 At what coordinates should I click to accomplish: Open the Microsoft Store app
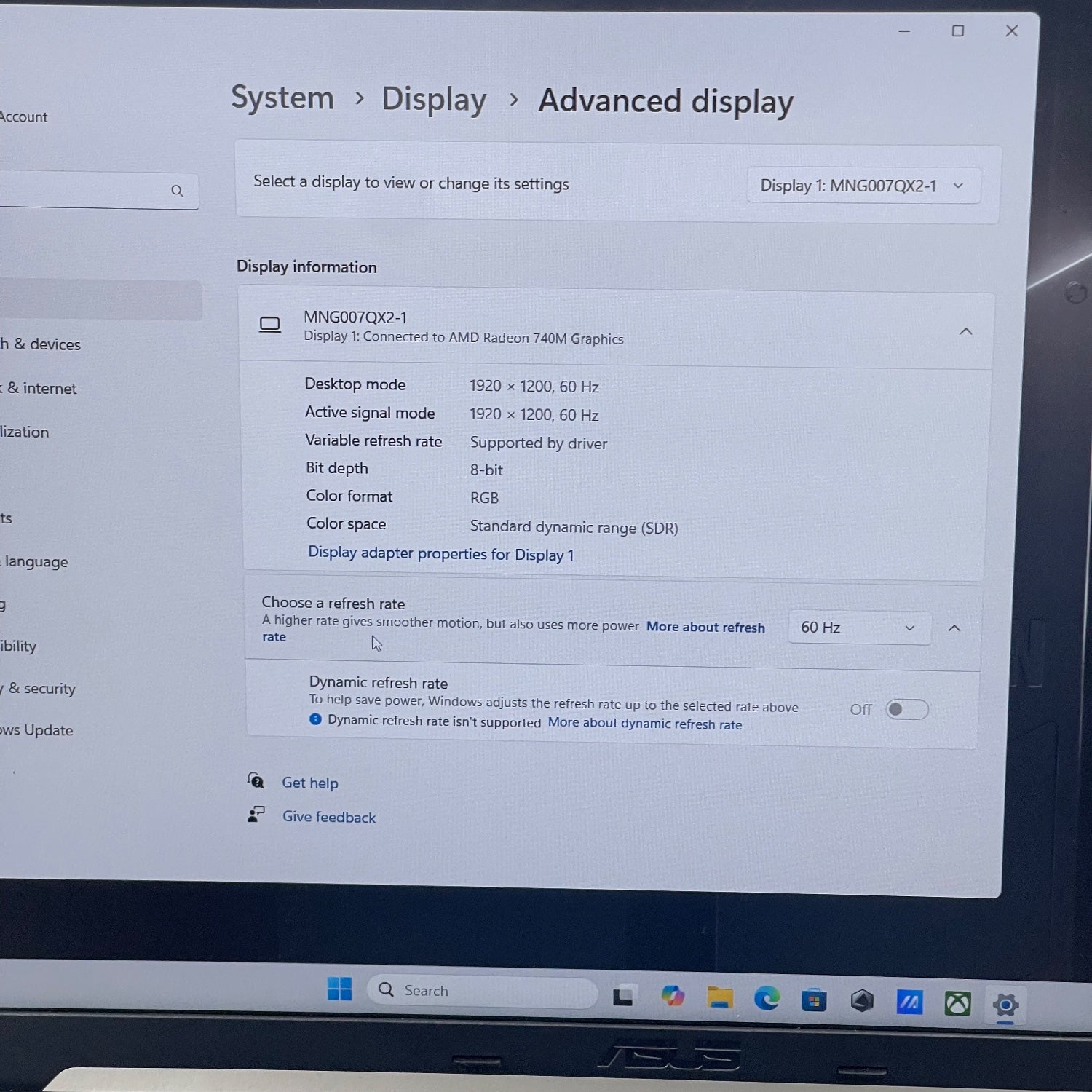[x=814, y=1001]
